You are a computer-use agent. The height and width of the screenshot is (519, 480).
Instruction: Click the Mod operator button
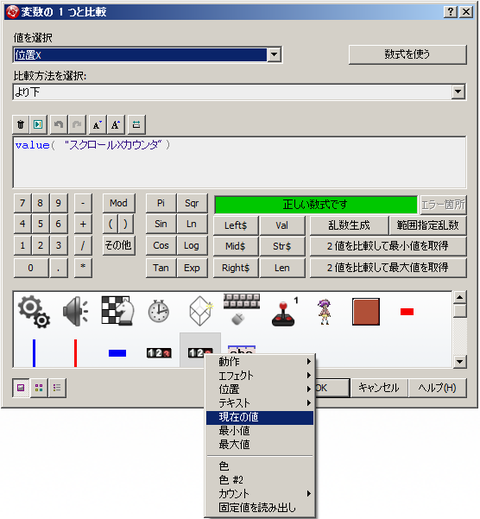[119, 203]
